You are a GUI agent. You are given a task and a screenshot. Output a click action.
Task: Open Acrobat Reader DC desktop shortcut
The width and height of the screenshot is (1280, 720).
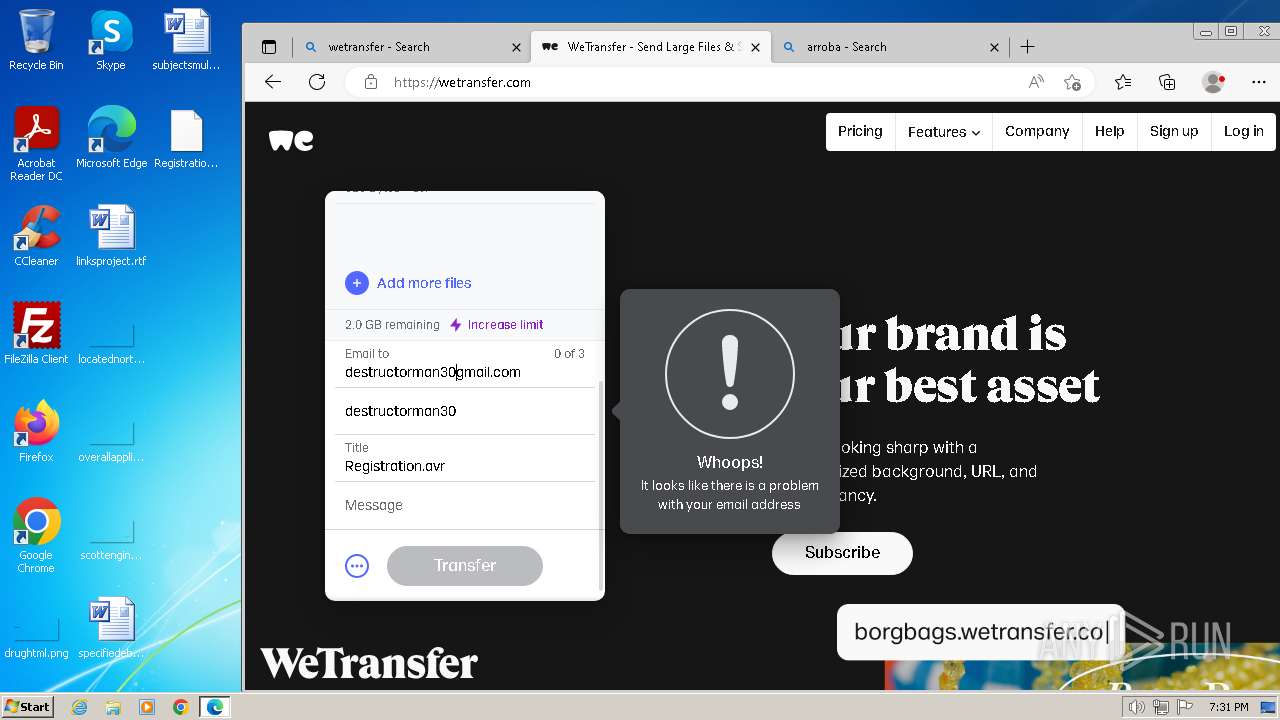tap(36, 144)
